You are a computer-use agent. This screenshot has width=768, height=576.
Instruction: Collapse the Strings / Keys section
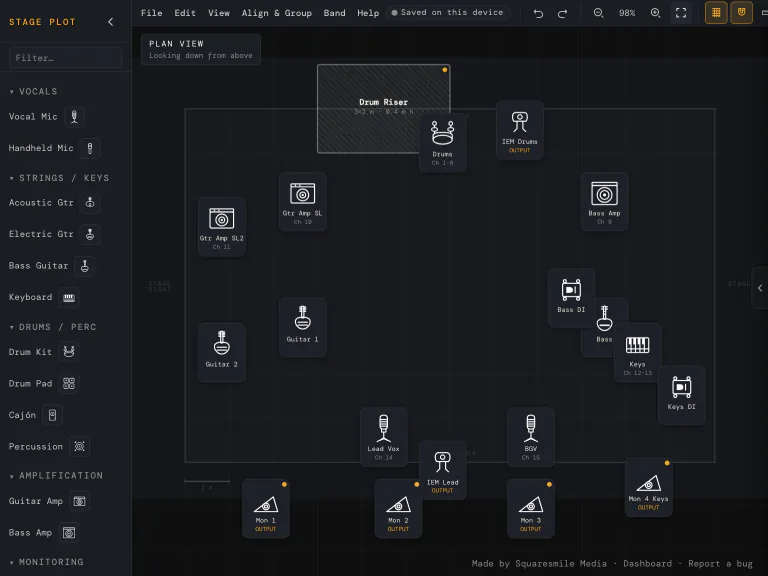[59, 178]
